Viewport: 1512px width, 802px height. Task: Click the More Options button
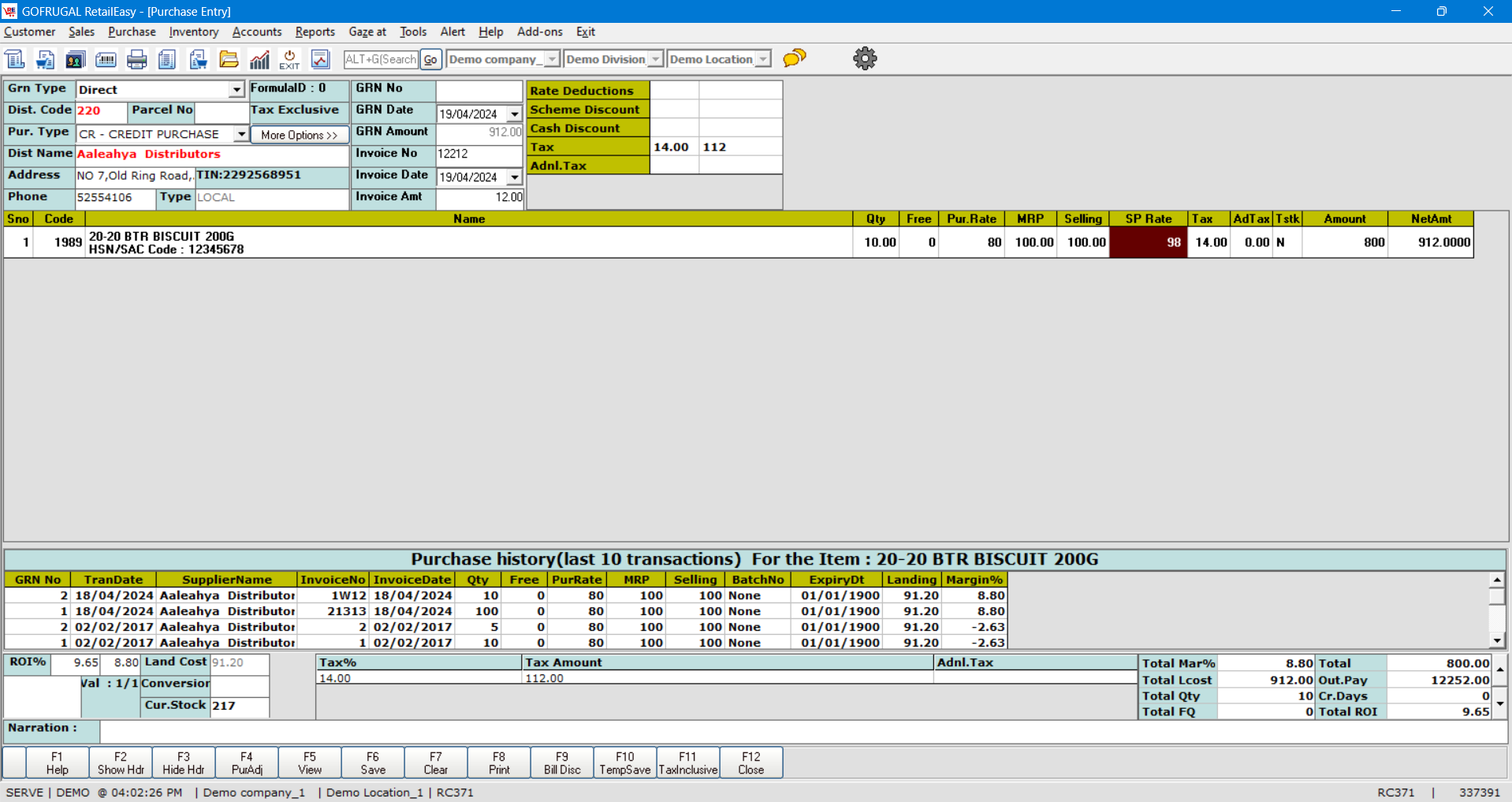(x=299, y=135)
